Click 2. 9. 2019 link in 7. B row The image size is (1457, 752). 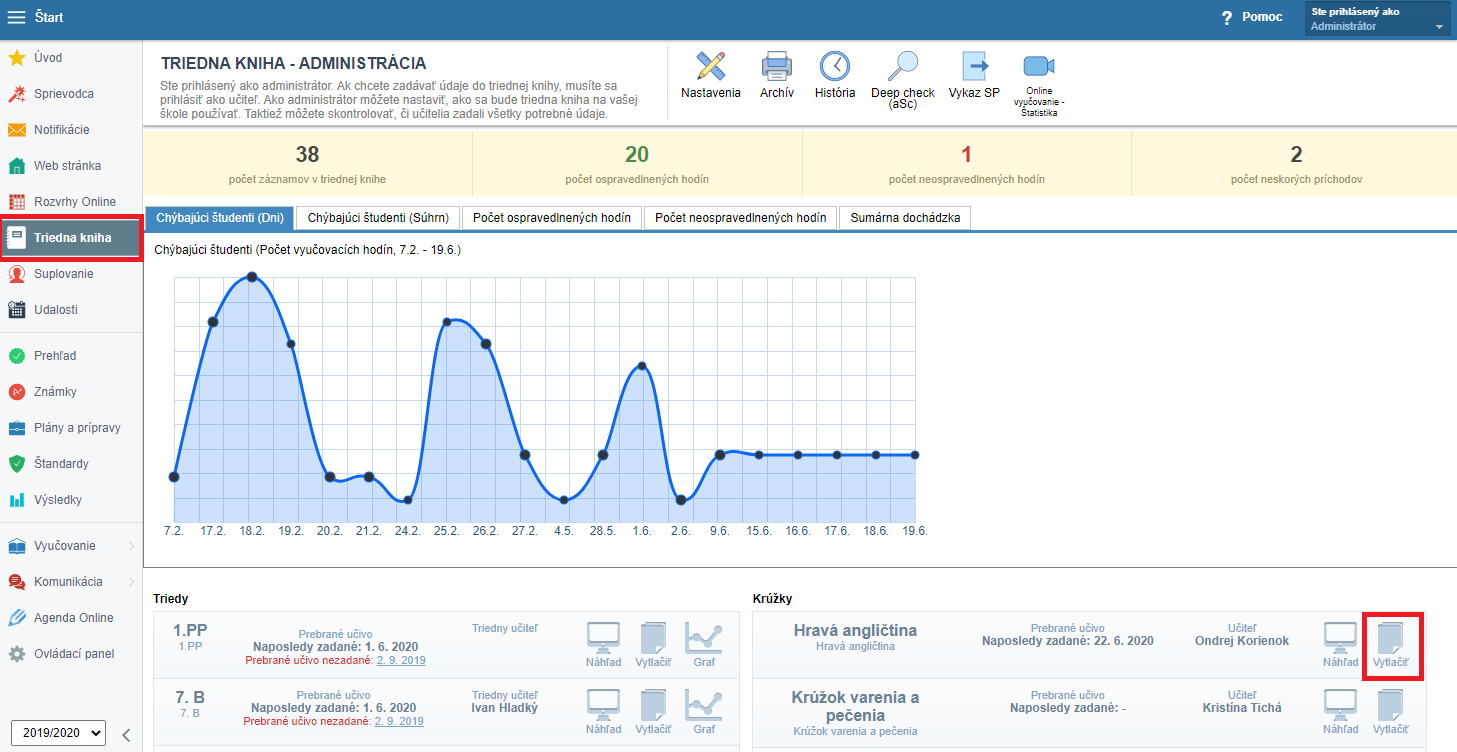coord(400,721)
